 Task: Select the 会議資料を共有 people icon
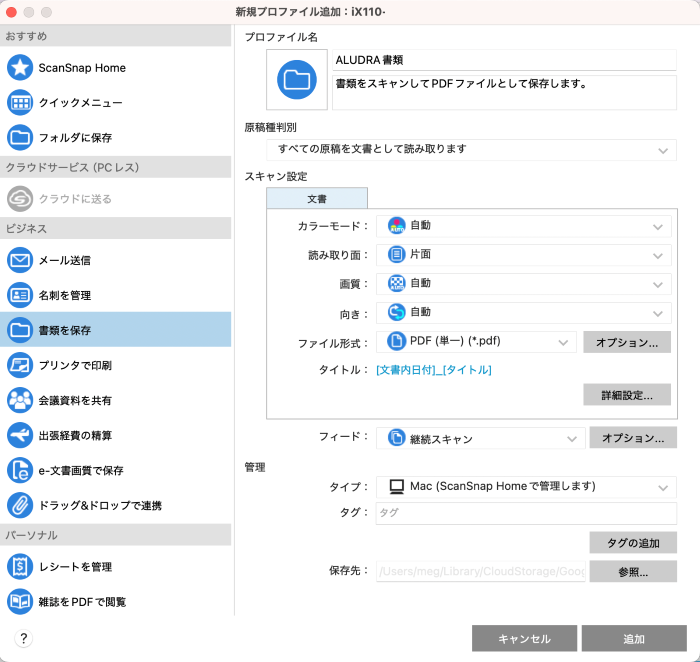tap(20, 400)
